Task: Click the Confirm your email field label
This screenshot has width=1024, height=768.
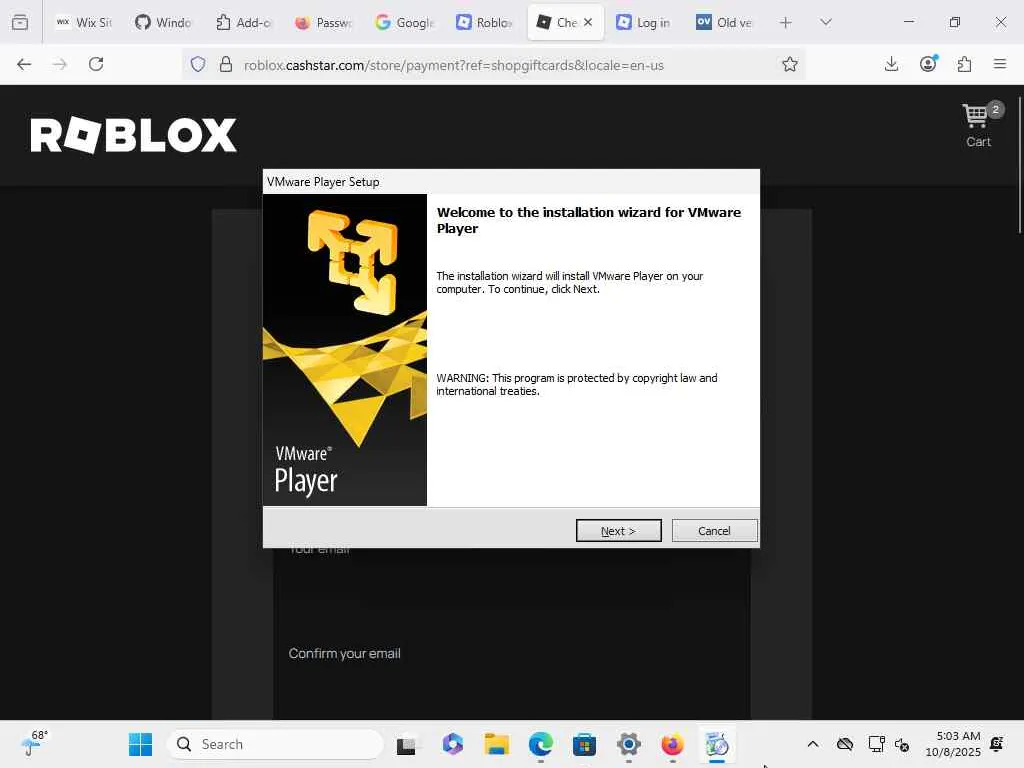Action: click(x=345, y=653)
